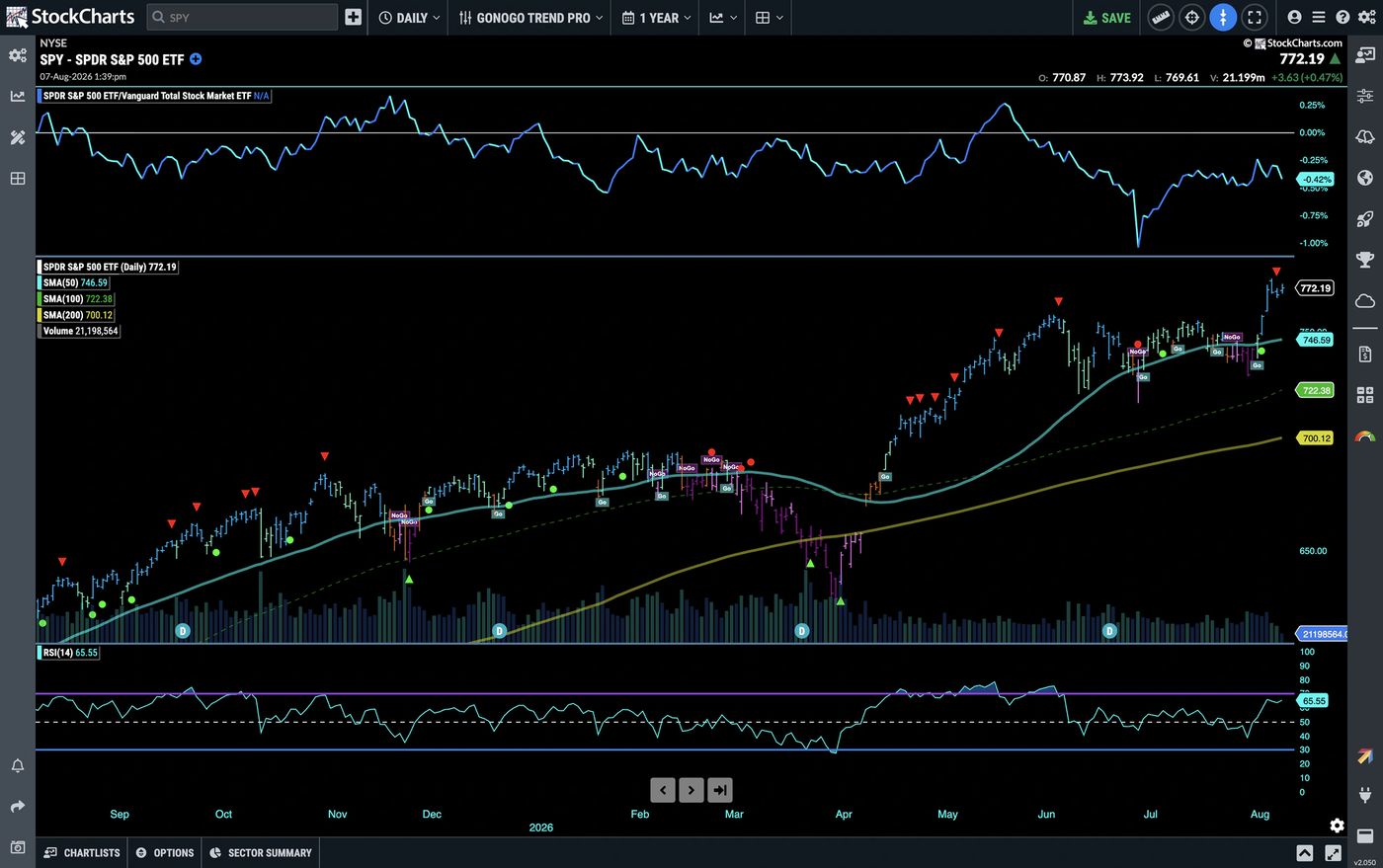Expand the 1 YEAR range dropdown

point(656,18)
